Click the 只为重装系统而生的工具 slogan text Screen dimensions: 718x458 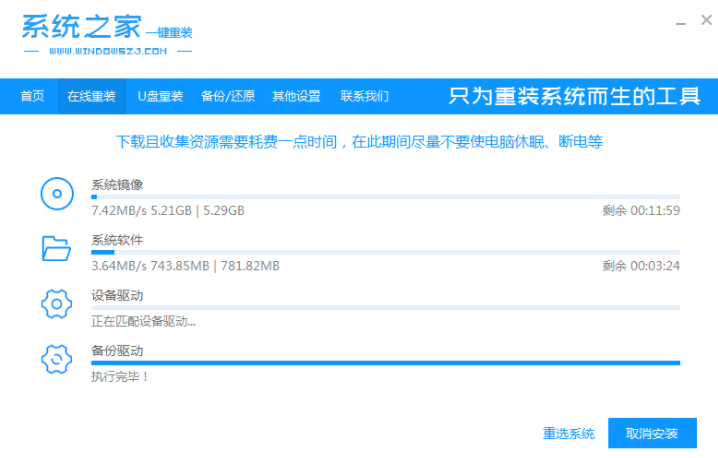pyautogui.click(x=573, y=97)
